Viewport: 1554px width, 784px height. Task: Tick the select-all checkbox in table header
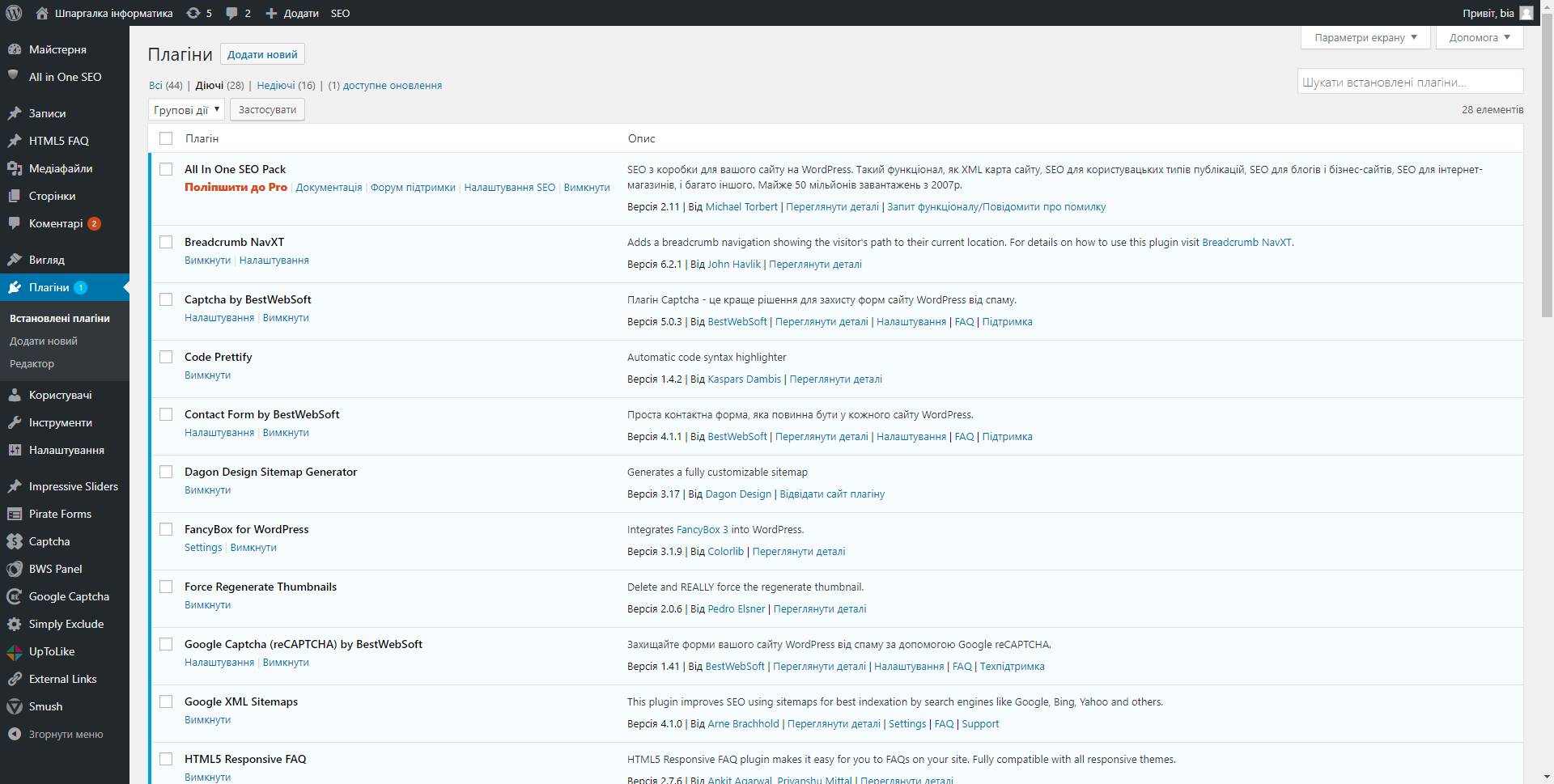click(166, 138)
